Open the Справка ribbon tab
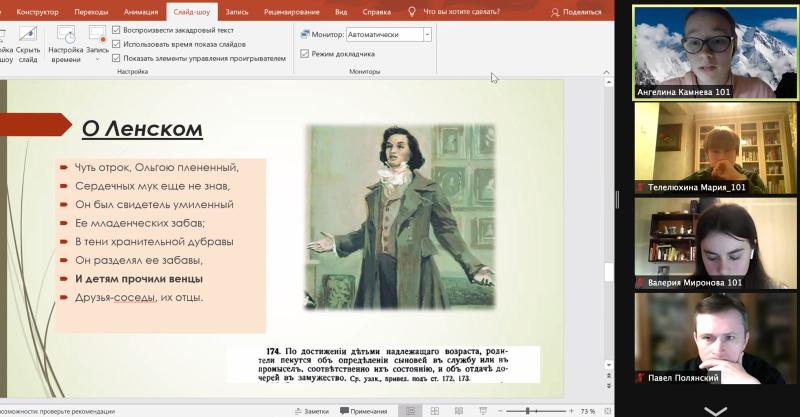Screen dimensions: 800x417 point(377,12)
